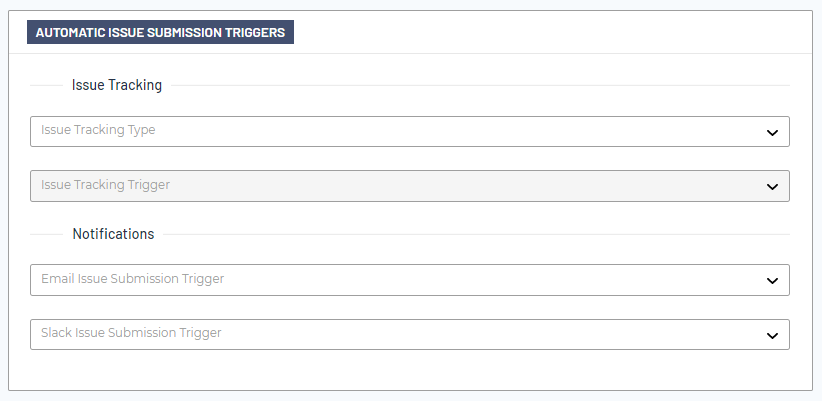Open the Email Issue Submission Trigger dropdown

[x=400, y=280]
